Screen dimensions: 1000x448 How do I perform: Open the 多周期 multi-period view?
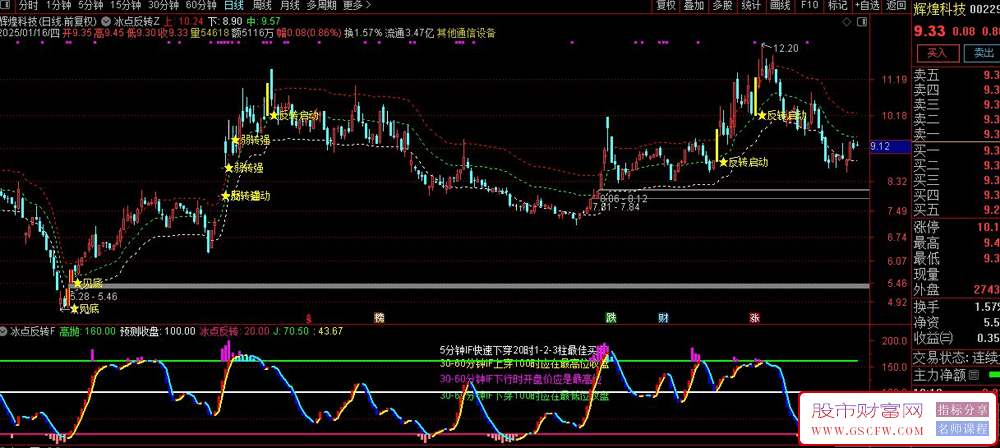321,6
